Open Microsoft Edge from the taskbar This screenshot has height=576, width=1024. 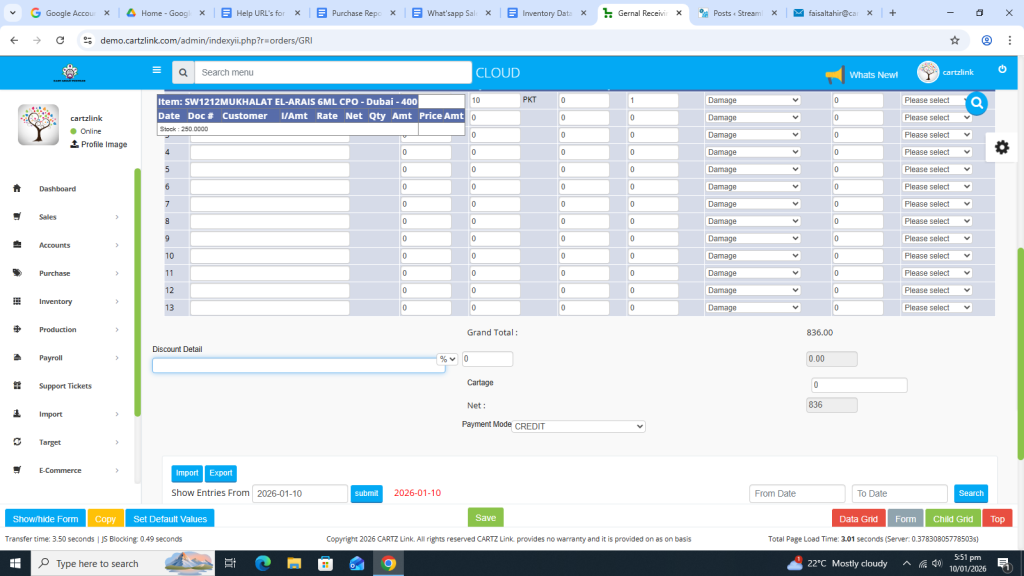pyautogui.click(x=263, y=563)
